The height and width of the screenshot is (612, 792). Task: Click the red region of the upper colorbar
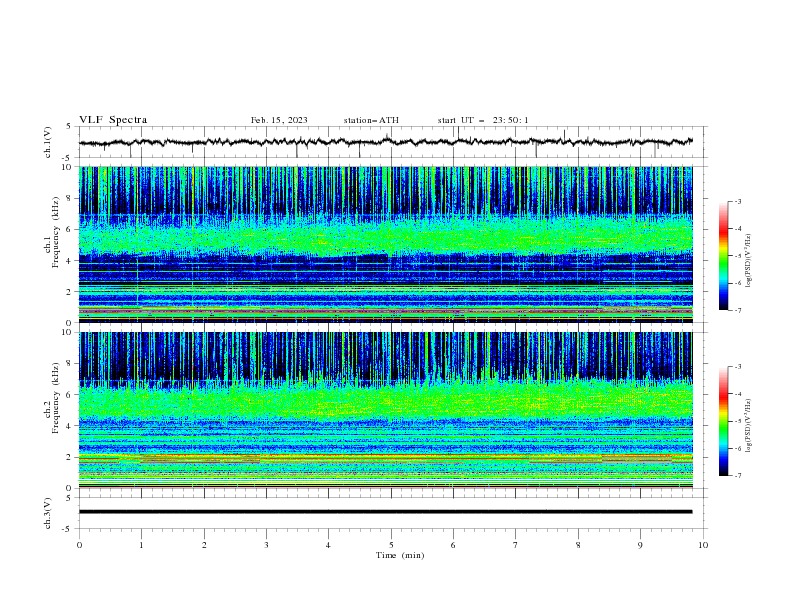723,230
